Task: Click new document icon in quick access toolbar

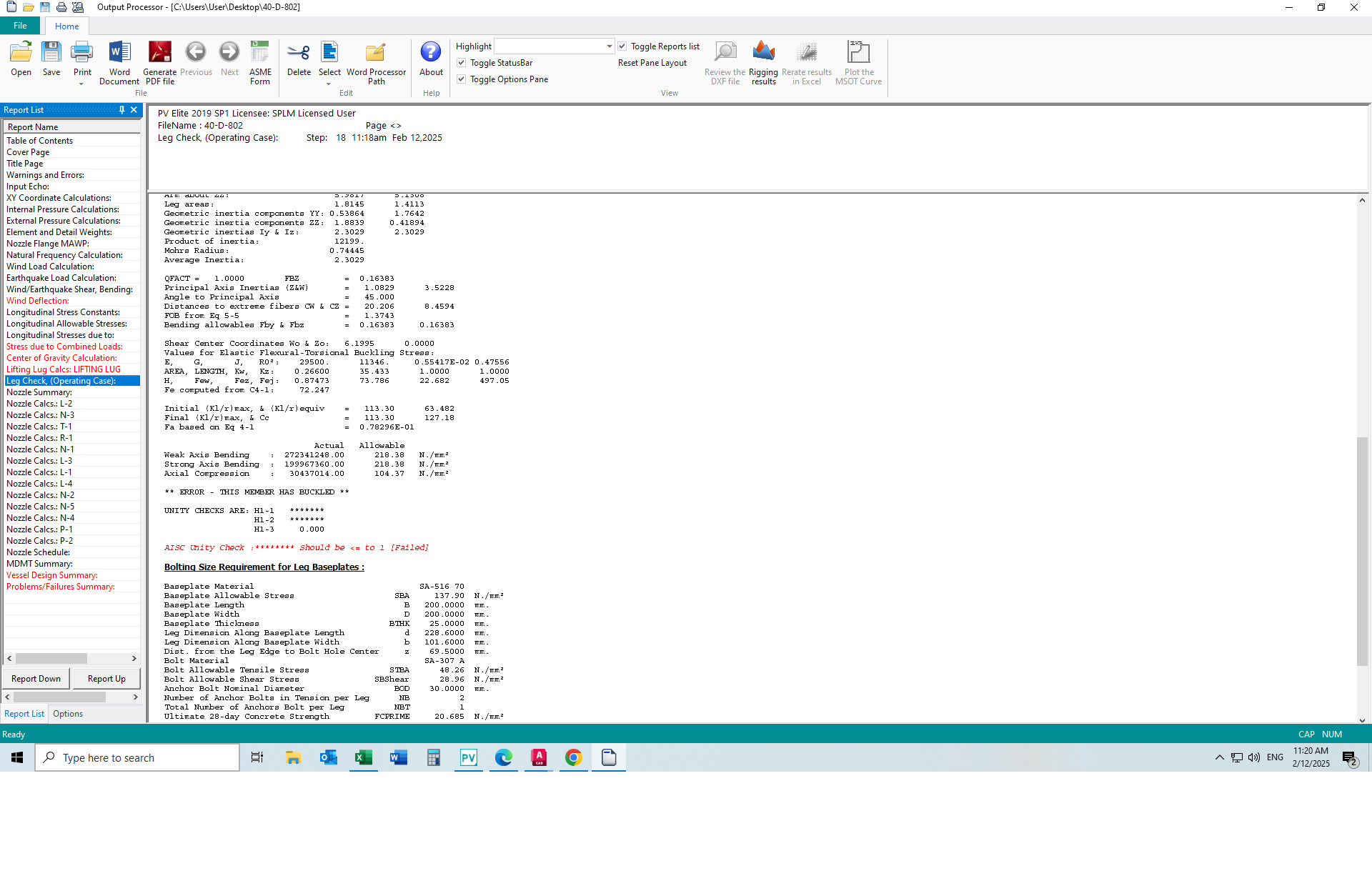Action: pos(11,7)
